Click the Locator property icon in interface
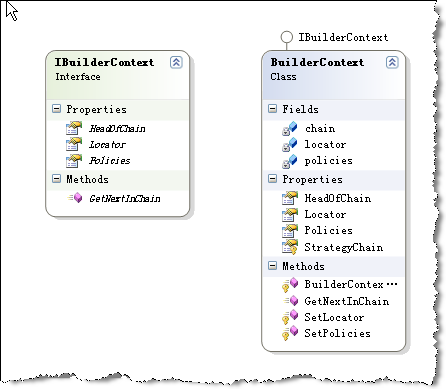This screenshot has width=446, height=389. (74, 144)
